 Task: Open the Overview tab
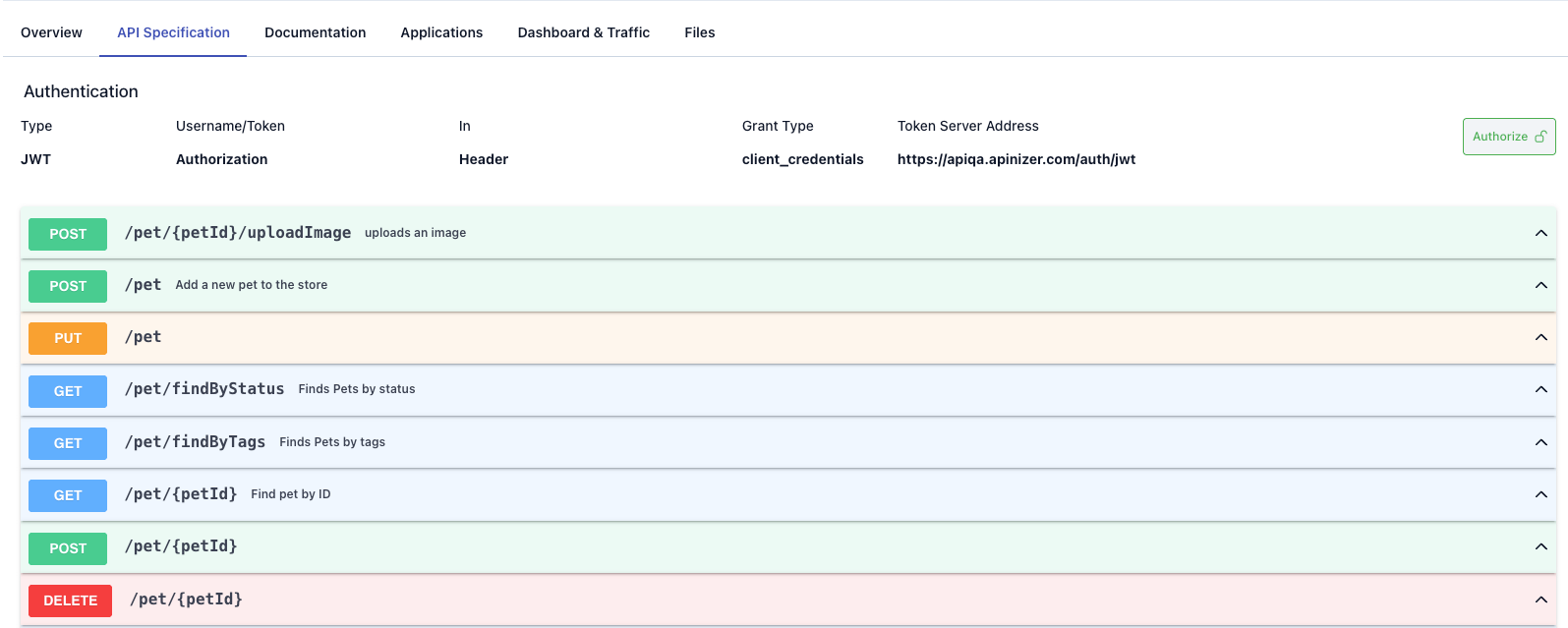coord(51,32)
